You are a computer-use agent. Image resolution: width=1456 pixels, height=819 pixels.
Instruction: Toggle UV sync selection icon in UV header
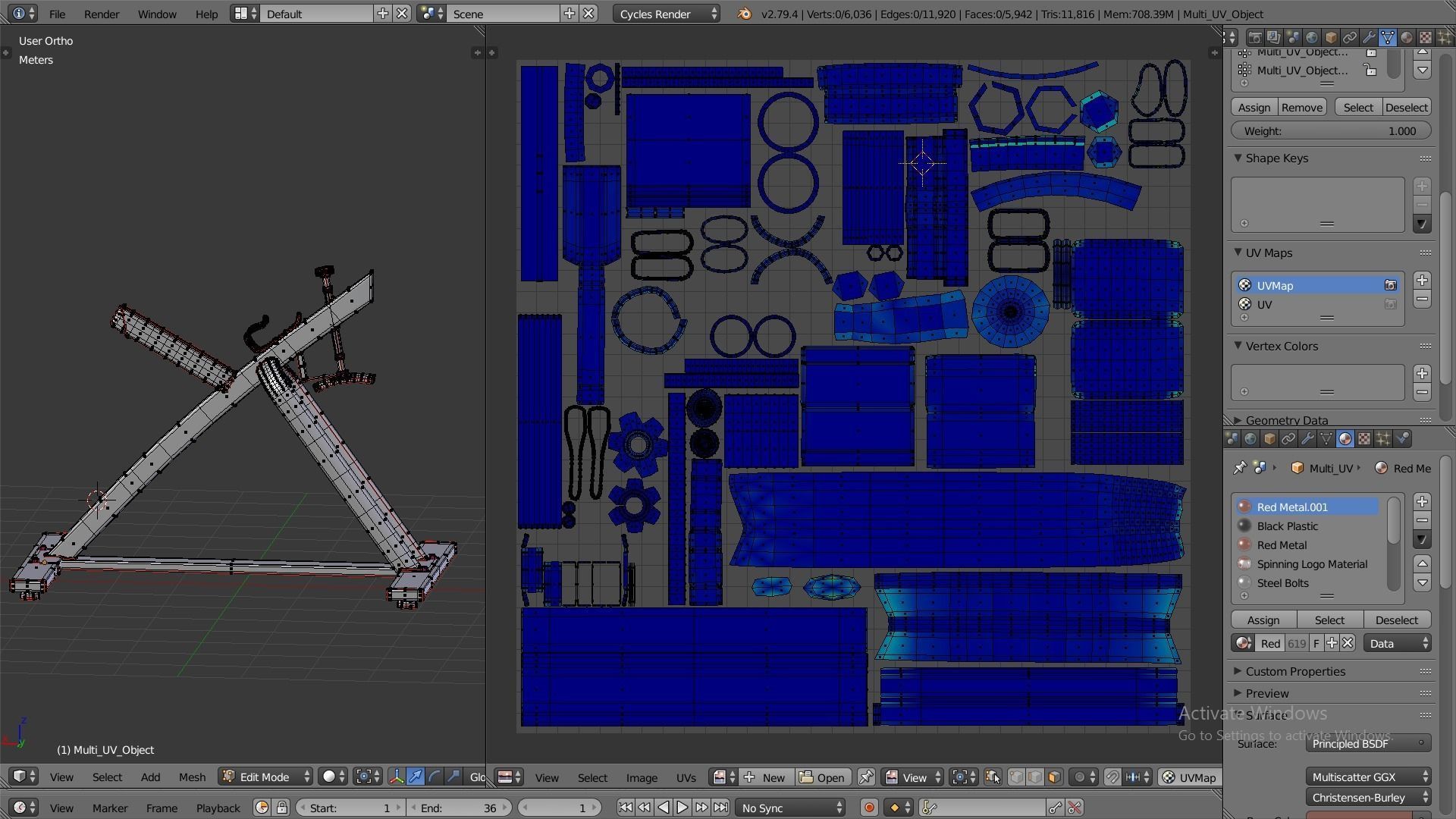(992, 777)
